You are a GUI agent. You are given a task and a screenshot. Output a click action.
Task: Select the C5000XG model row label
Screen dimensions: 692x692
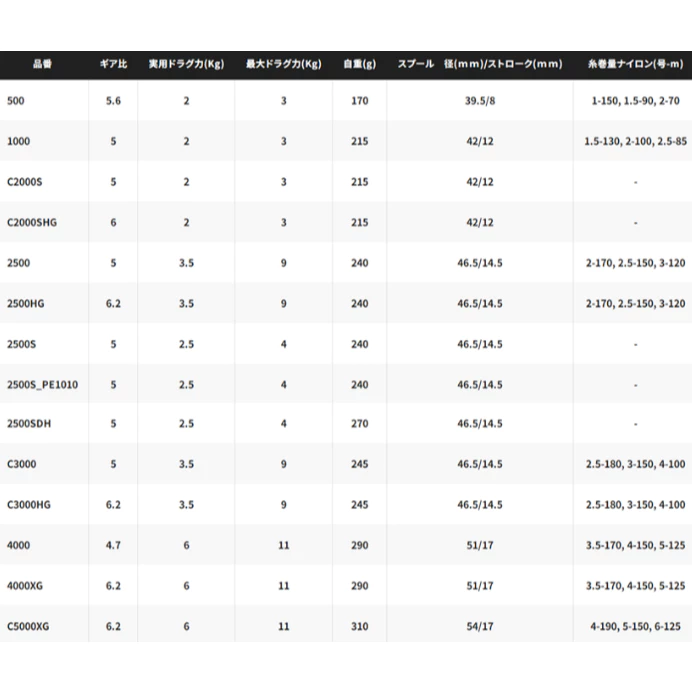(x=28, y=627)
